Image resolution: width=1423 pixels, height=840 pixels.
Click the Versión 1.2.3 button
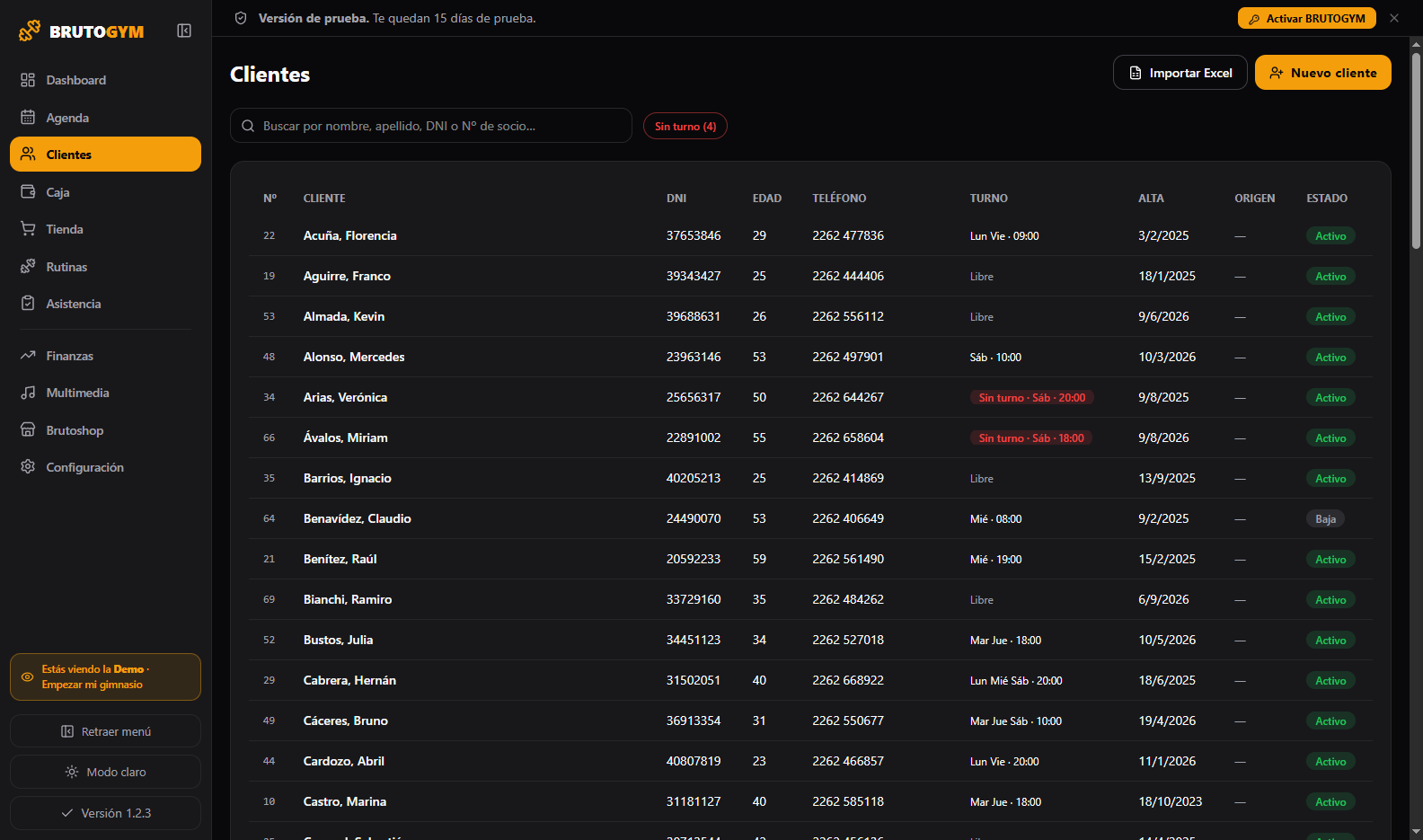pyautogui.click(x=105, y=813)
